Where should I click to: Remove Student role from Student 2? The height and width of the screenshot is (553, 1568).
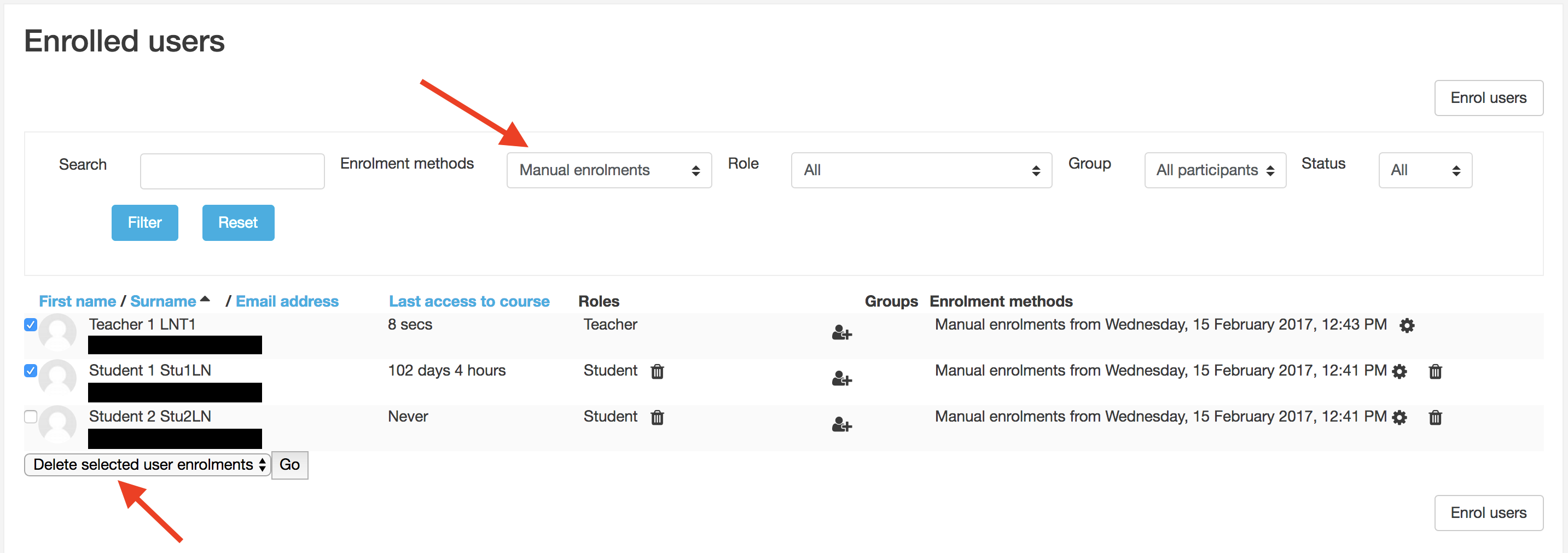point(658,417)
